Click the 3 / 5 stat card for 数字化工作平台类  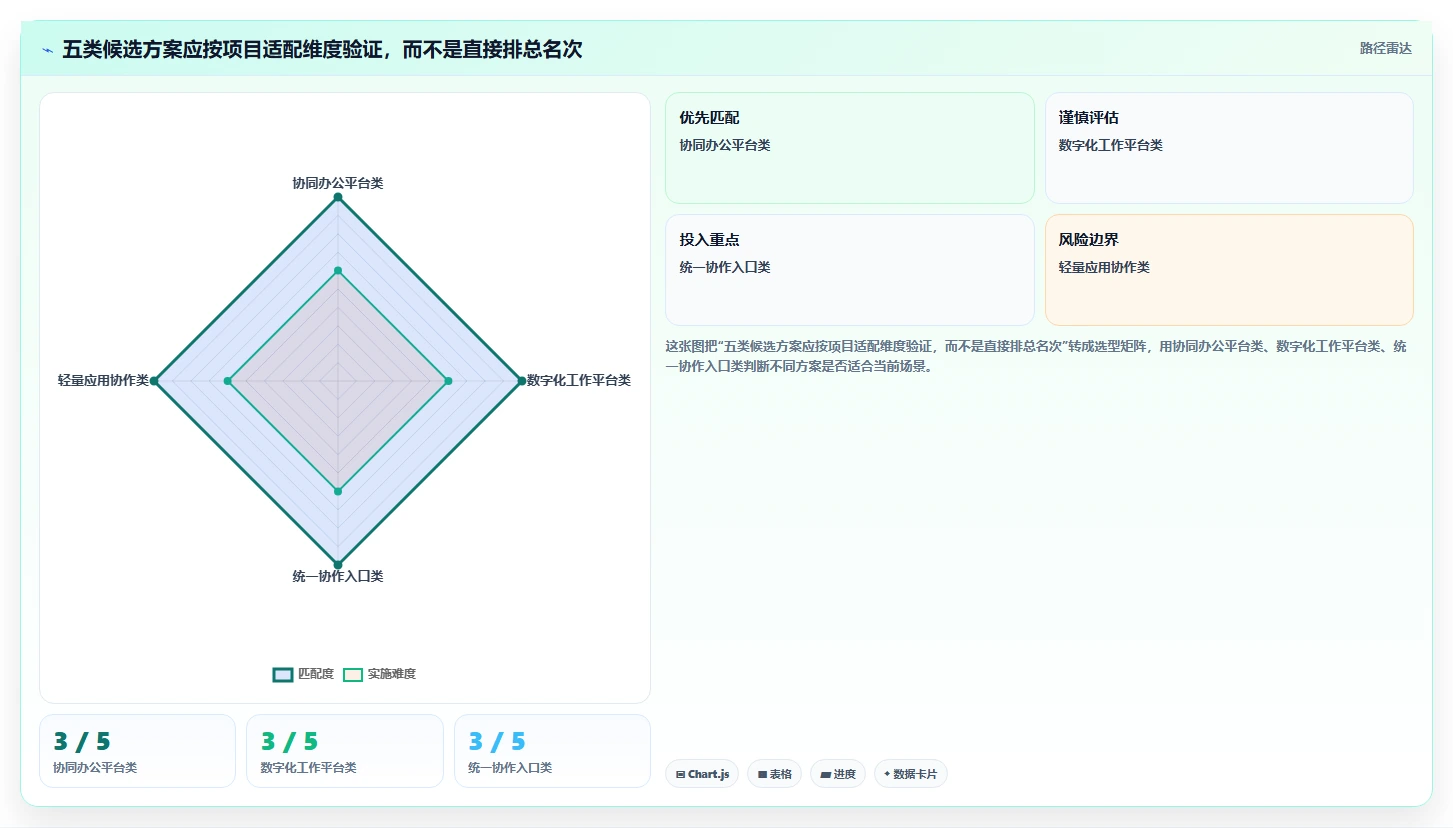pyautogui.click(x=345, y=751)
